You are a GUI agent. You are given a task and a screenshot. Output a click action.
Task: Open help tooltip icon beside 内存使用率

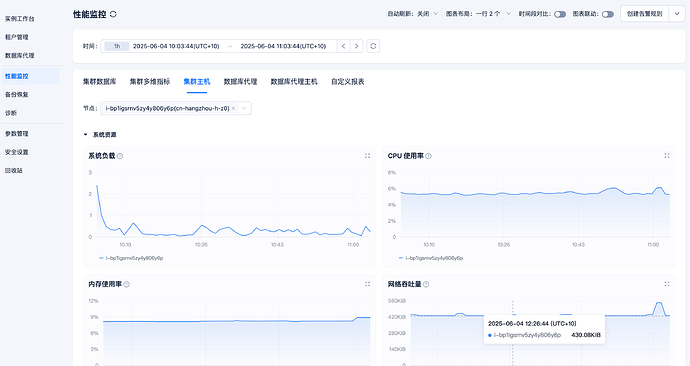[x=127, y=284]
